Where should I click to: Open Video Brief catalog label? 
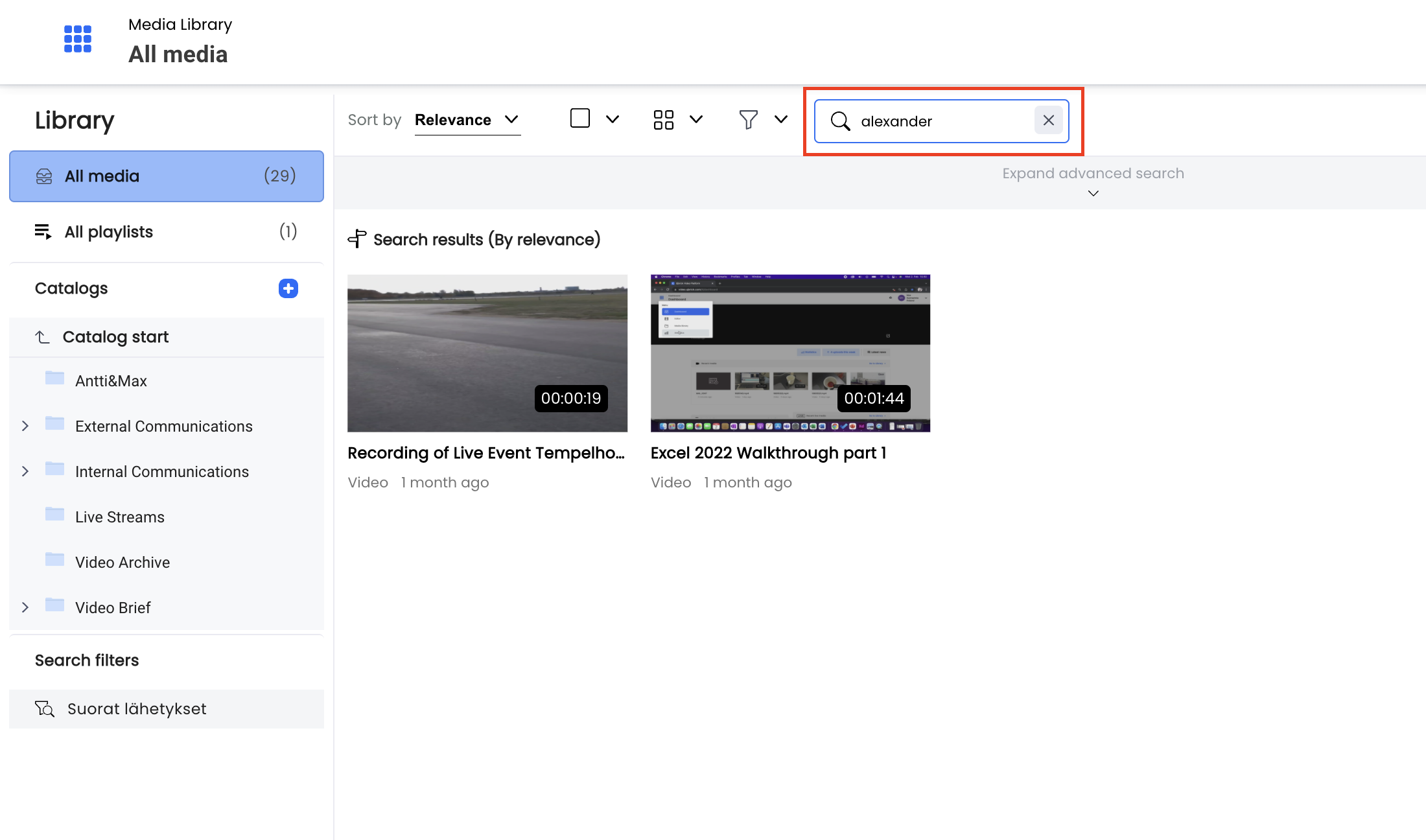[113, 608]
